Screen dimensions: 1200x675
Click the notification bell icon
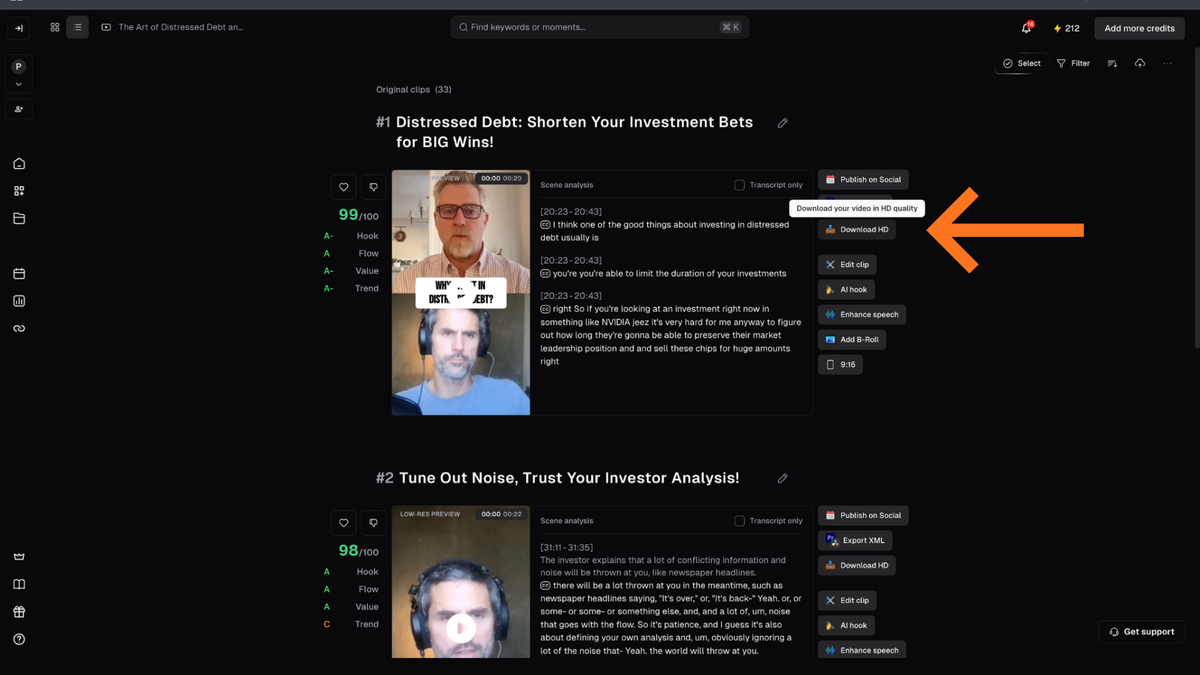click(1026, 28)
